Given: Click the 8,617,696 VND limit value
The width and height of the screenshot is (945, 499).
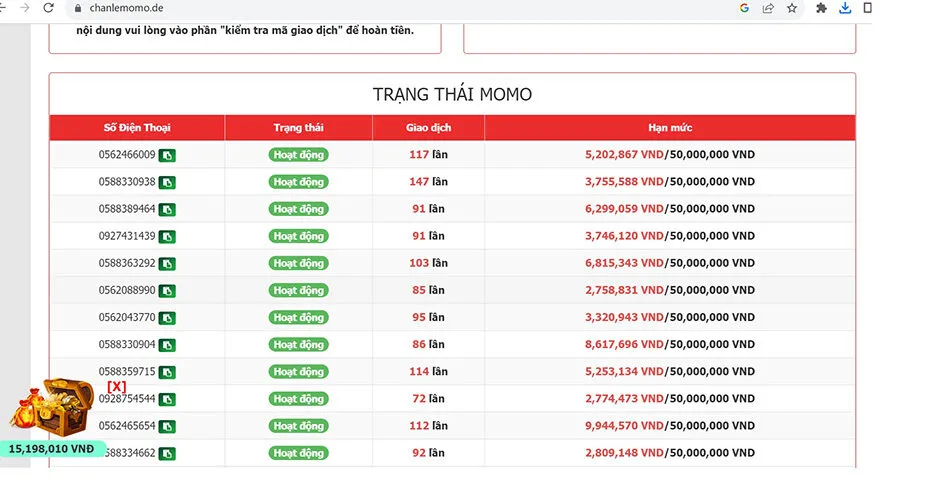Looking at the screenshot, I should 624,345.
